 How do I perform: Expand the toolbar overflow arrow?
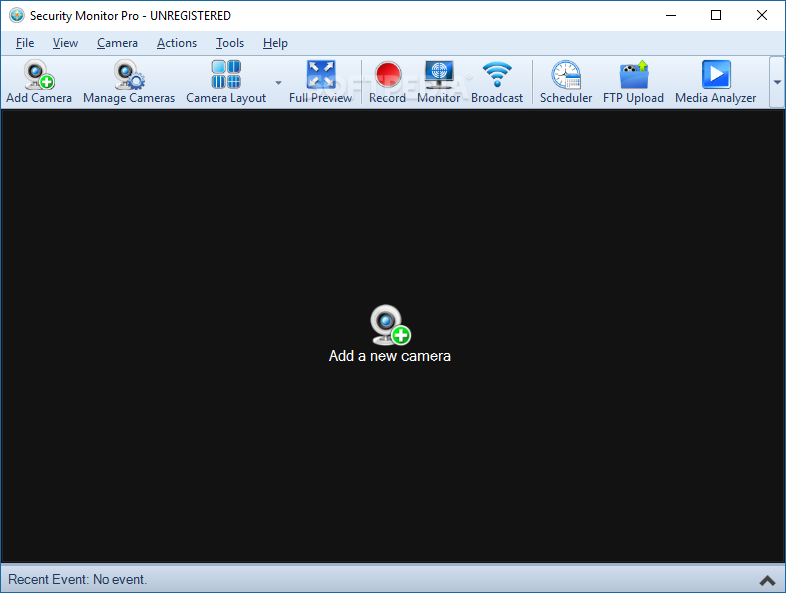click(777, 82)
